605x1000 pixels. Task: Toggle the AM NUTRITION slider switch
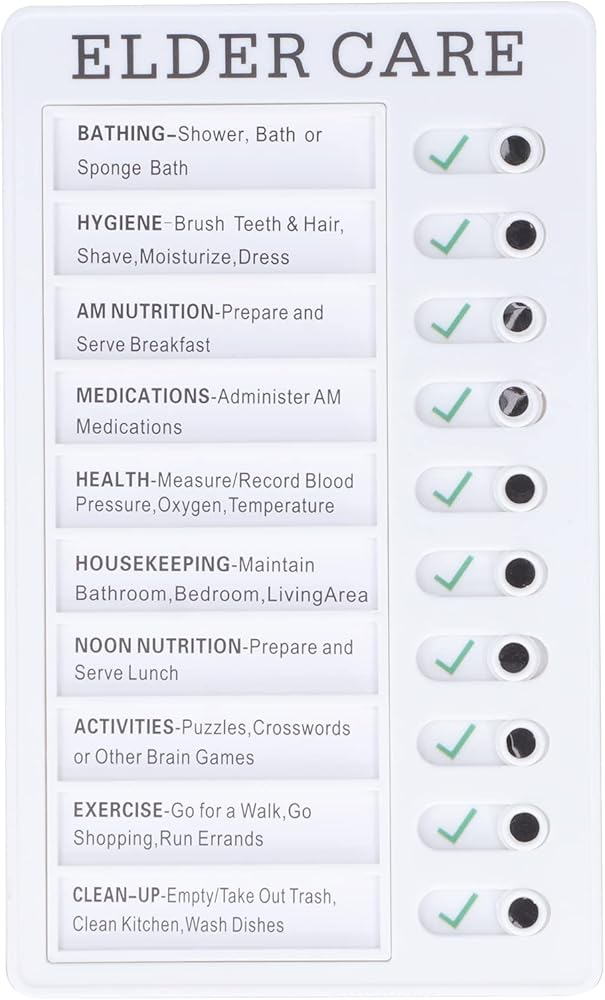click(480, 320)
